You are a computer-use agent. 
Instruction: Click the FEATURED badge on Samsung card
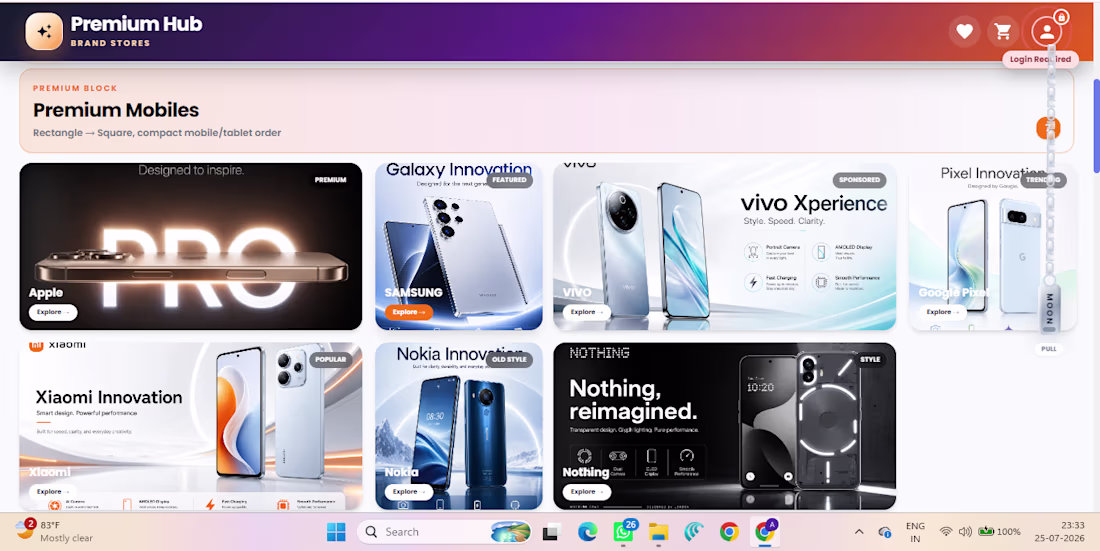pos(509,180)
